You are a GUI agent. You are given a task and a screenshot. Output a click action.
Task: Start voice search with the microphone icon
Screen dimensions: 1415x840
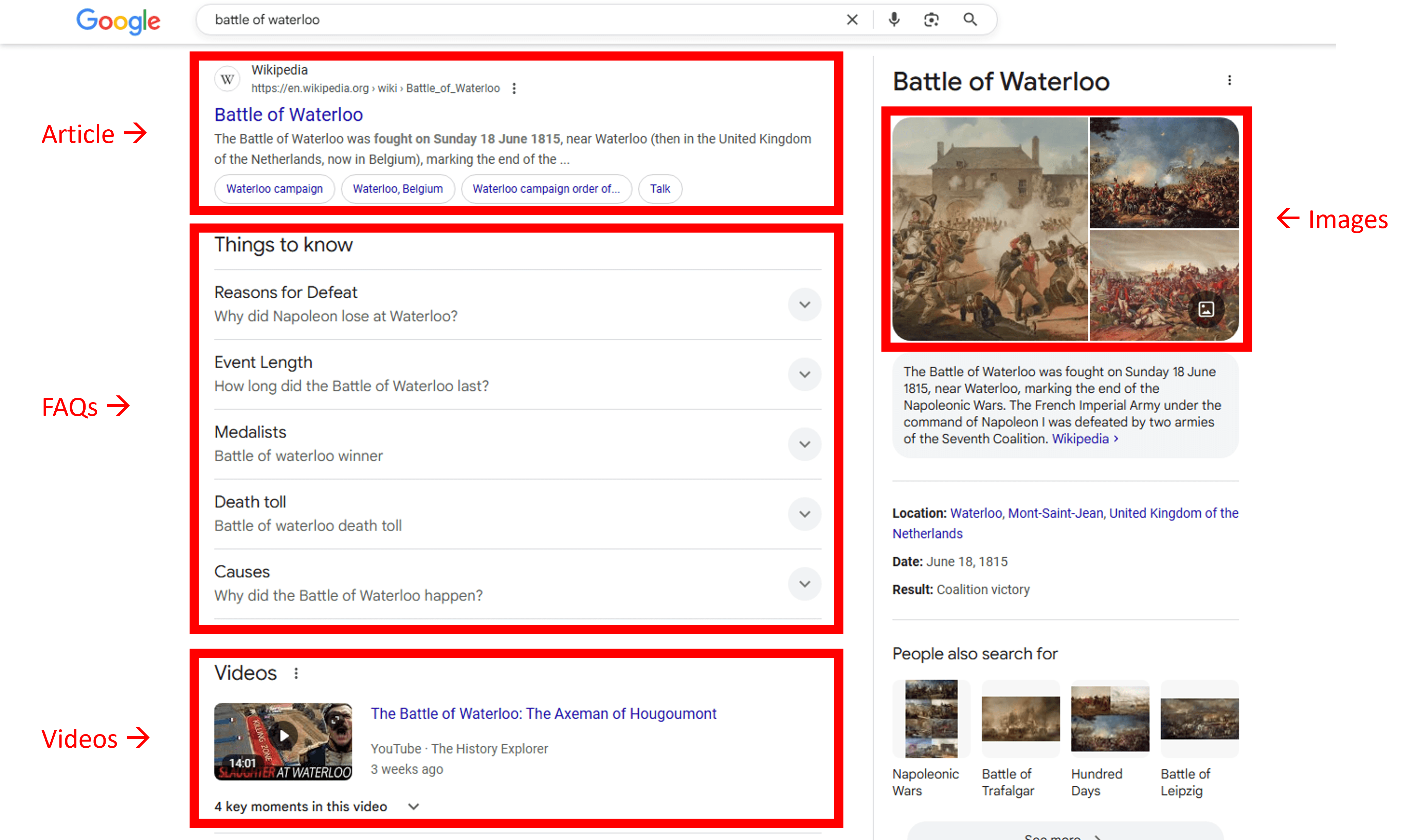pyautogui.click(x=893, y=20)
